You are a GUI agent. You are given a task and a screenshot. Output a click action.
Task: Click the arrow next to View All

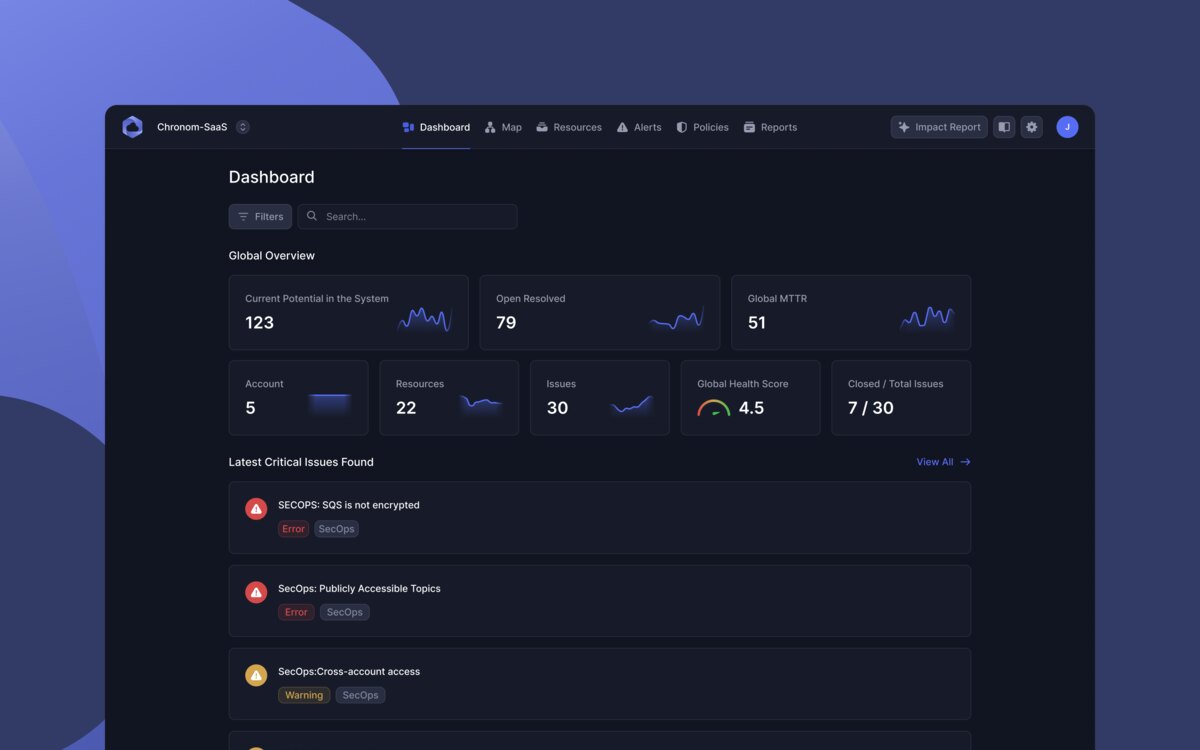tap(965, 462)
